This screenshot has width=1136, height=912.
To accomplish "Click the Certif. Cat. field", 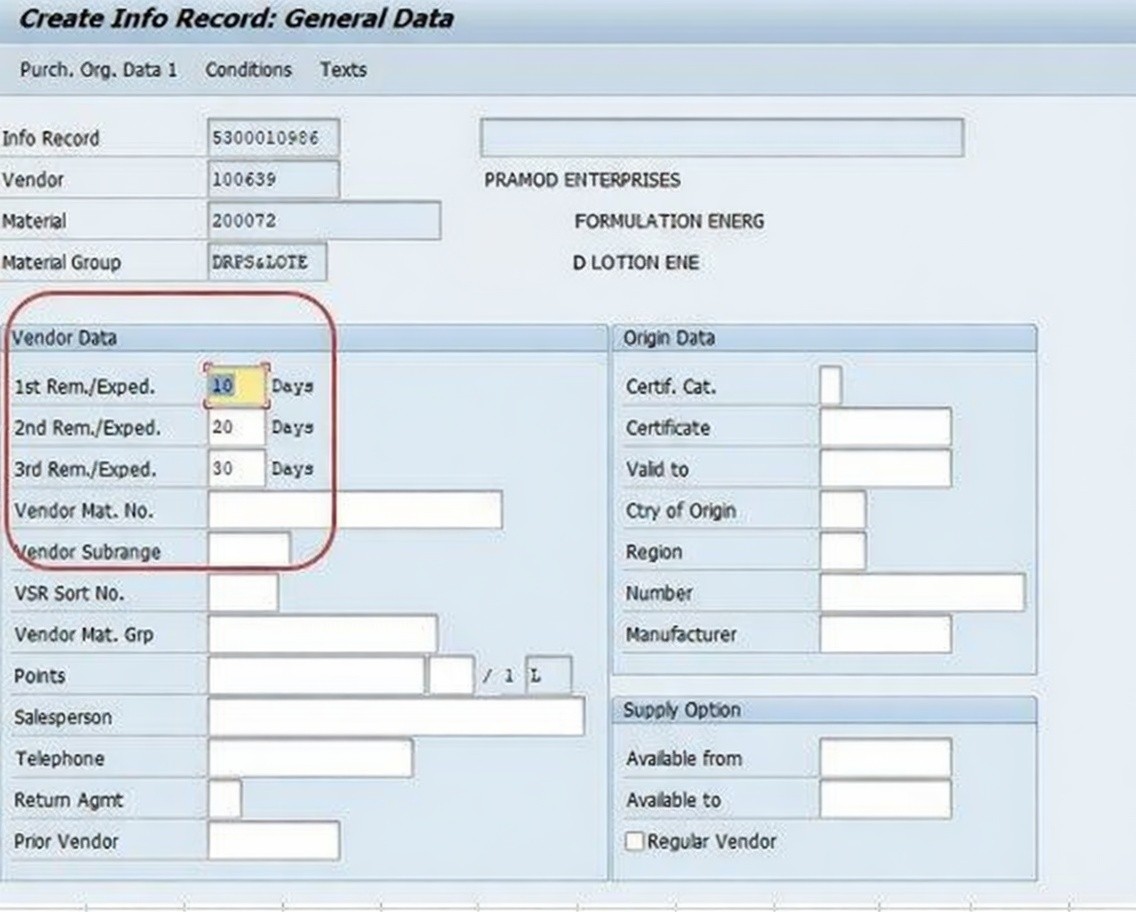I will click(830, 386).
